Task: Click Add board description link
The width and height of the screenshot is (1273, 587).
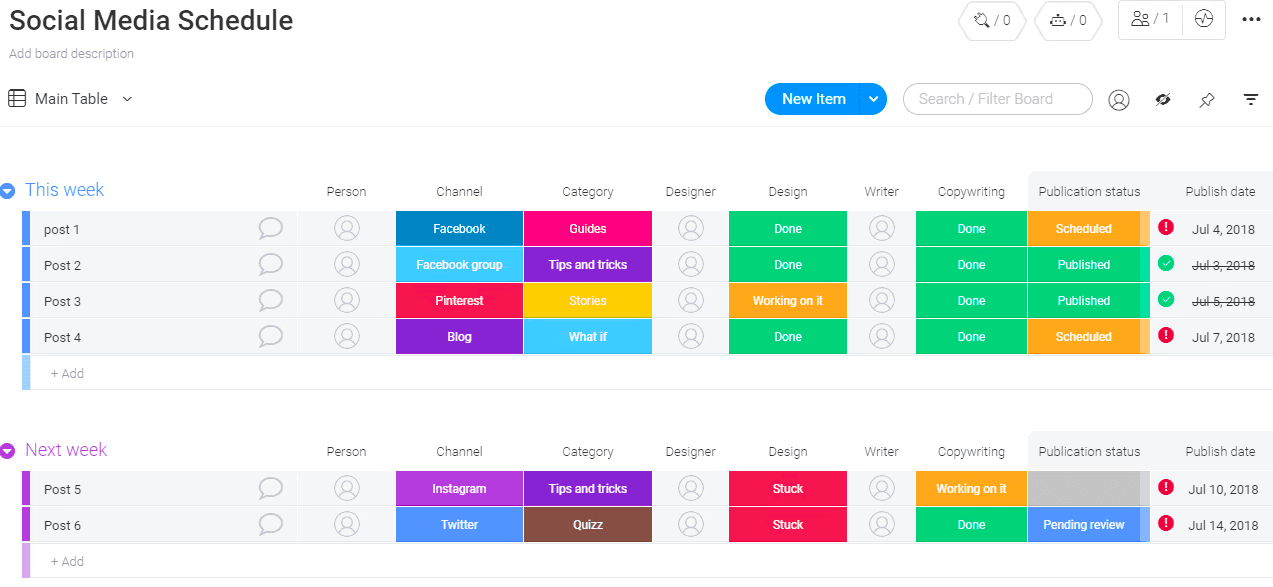Action: [71, 53]
